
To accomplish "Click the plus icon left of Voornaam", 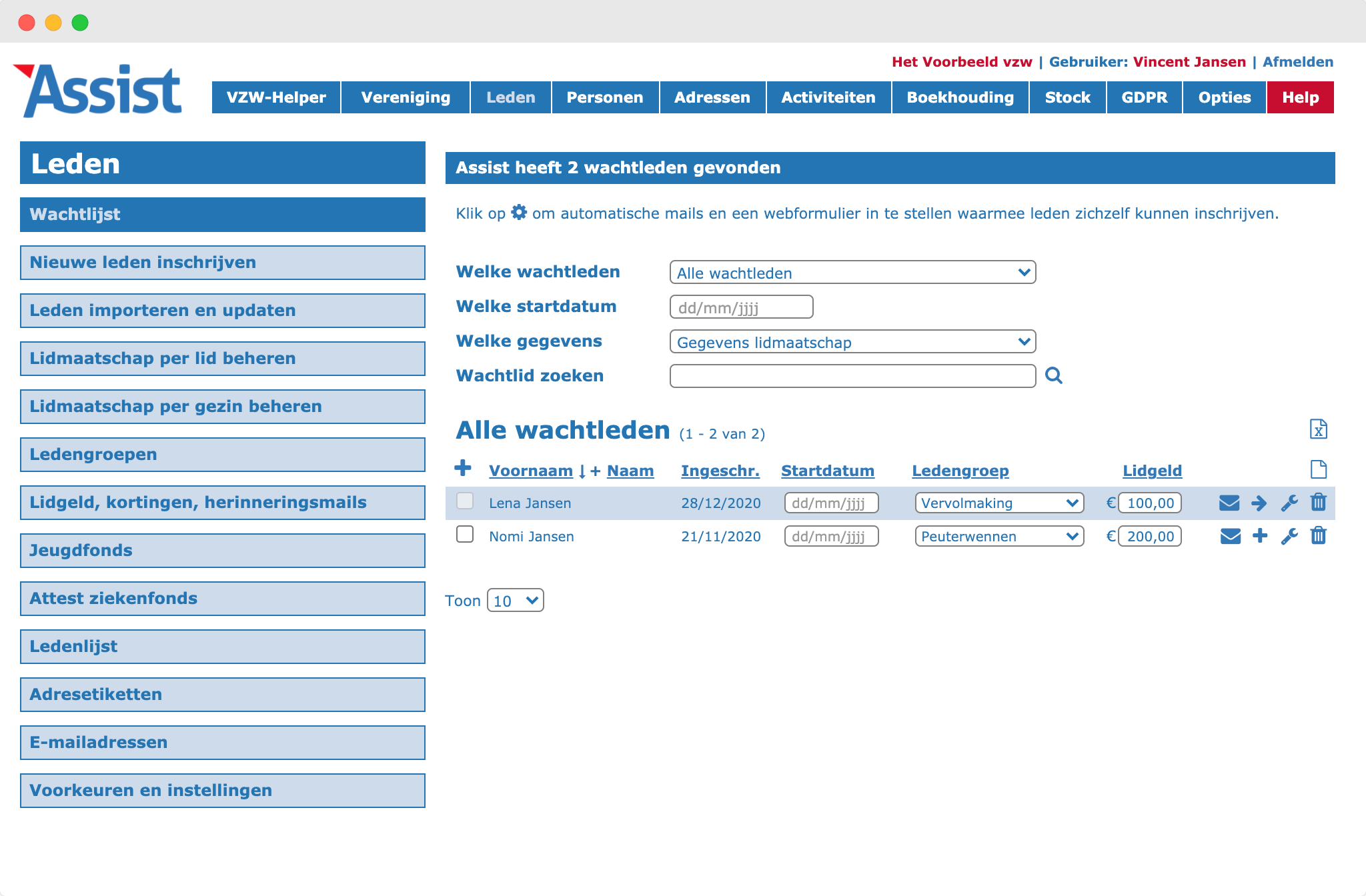I will click(463, 468).
